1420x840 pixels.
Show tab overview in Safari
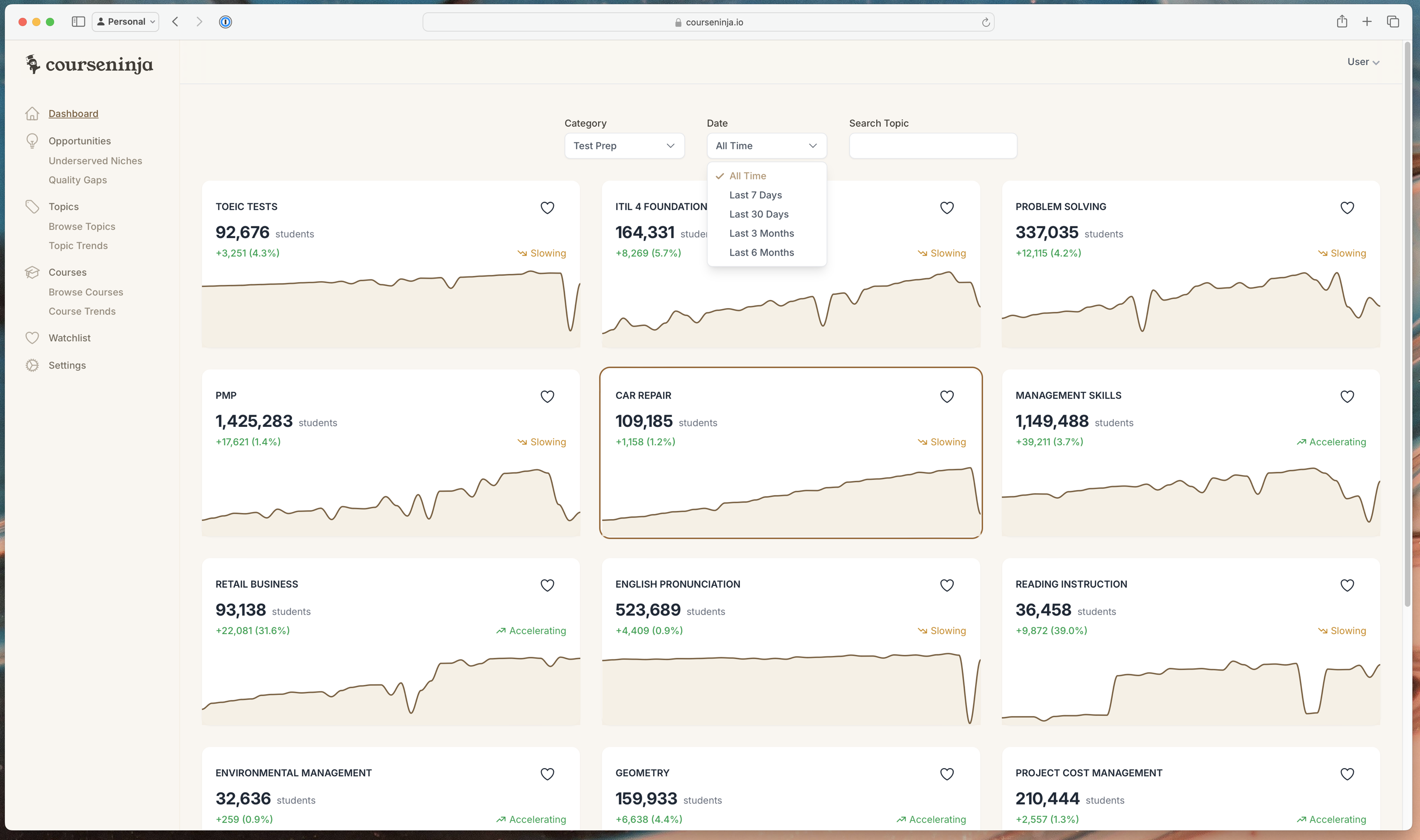1393,21
